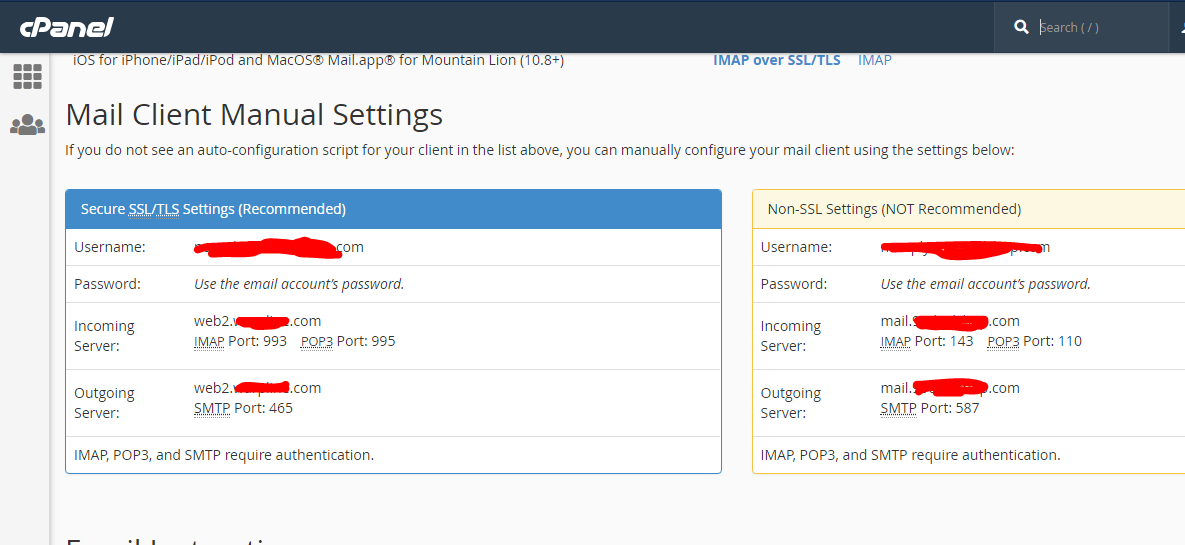
Task: Click the search magnifier icon
Action: point(1021,27)
